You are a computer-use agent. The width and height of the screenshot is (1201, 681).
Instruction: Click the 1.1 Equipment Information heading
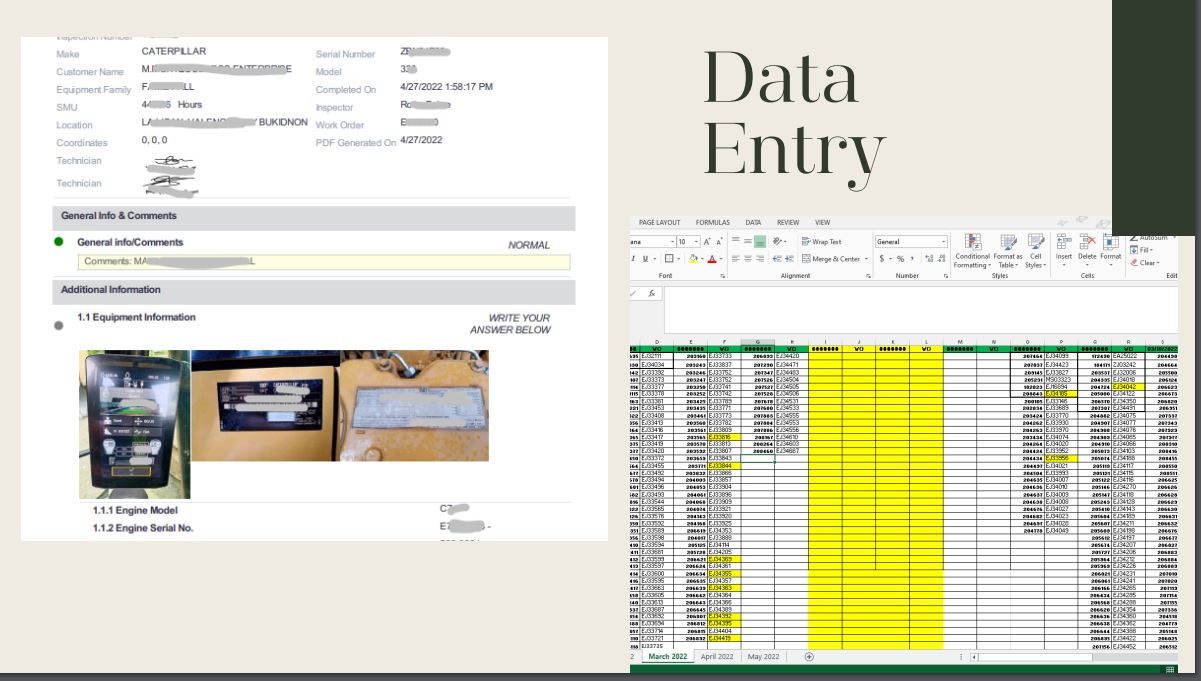137,317
